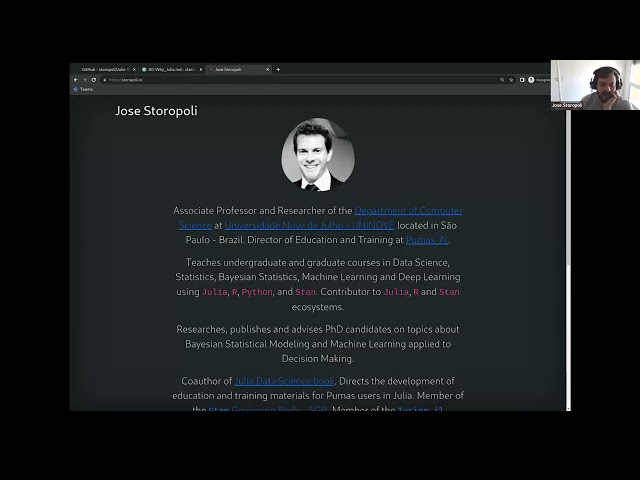The width and height of the screenshot is (640, 480).
Task: Open the Stan Governing Body - SGB link
Action: [x=268, y=408]
